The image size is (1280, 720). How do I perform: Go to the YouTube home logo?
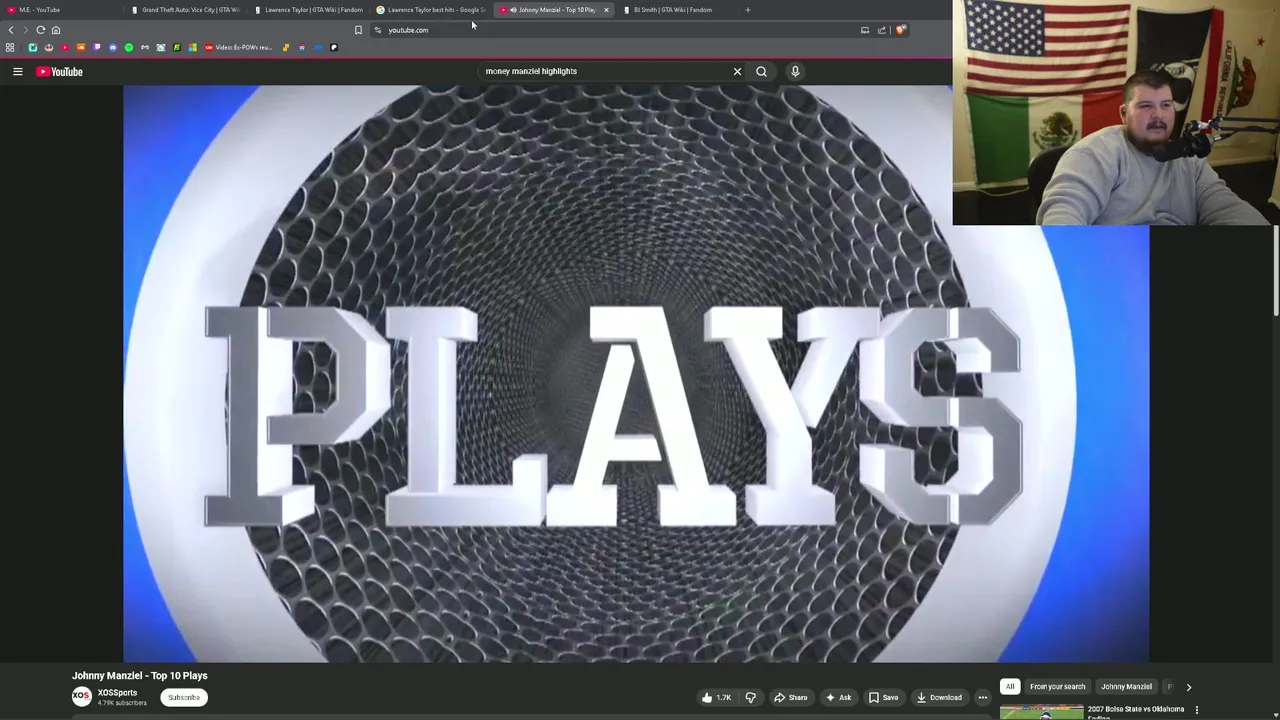(60, 72)
